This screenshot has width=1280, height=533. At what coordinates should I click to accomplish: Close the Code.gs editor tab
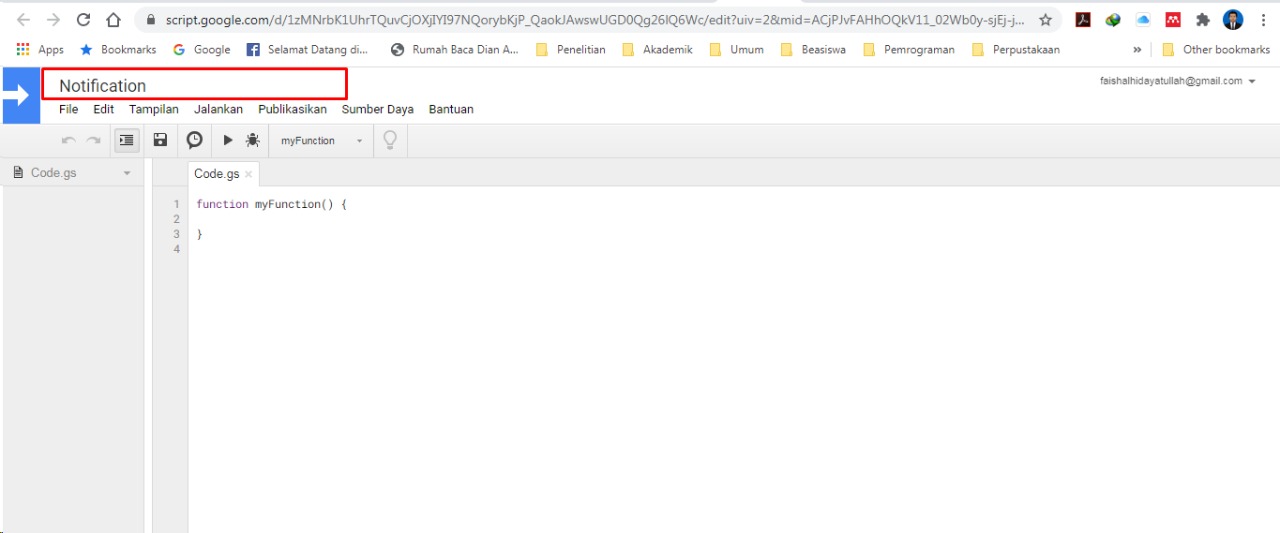(x=249, y=174)
